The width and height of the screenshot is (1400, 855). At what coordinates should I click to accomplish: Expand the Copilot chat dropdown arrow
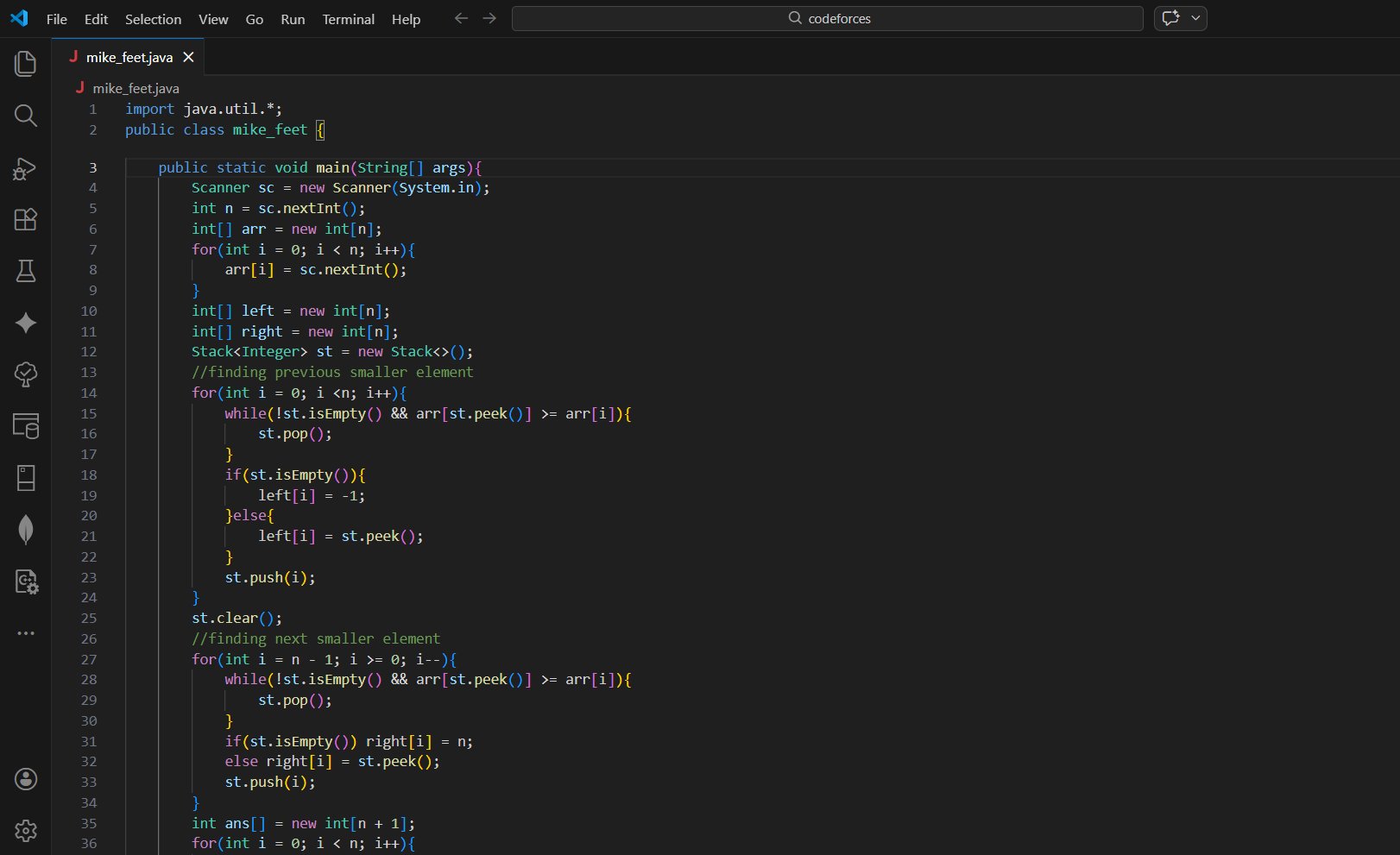coord(1195,18)
